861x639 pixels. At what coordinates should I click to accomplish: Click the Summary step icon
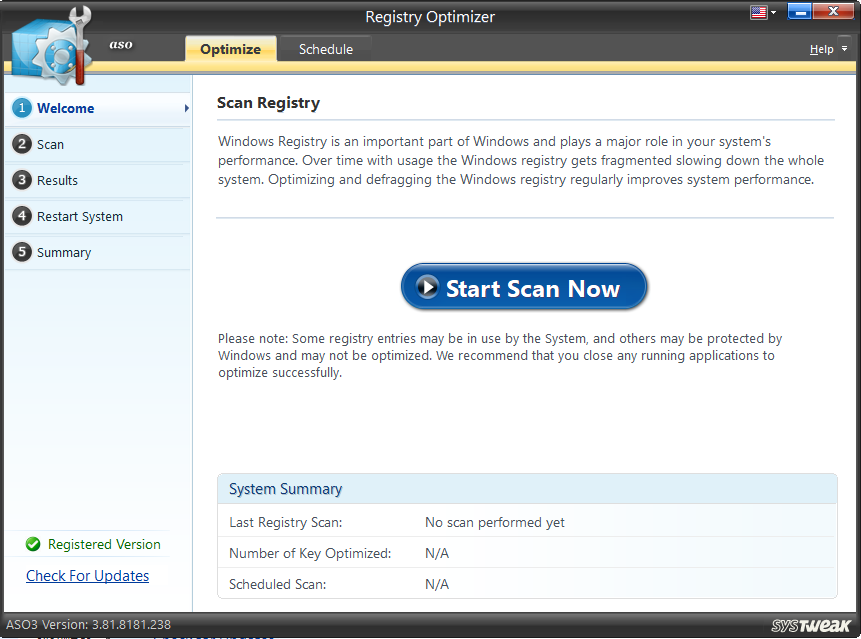(x=22, y=252)
